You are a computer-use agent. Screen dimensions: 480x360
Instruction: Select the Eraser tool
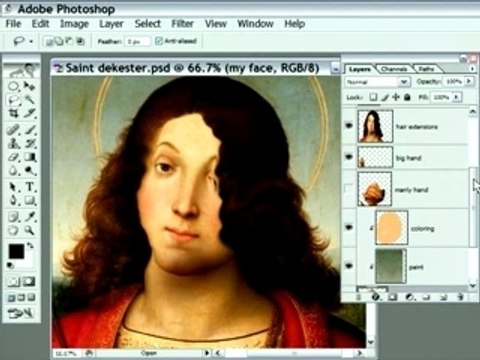point(14,157)
